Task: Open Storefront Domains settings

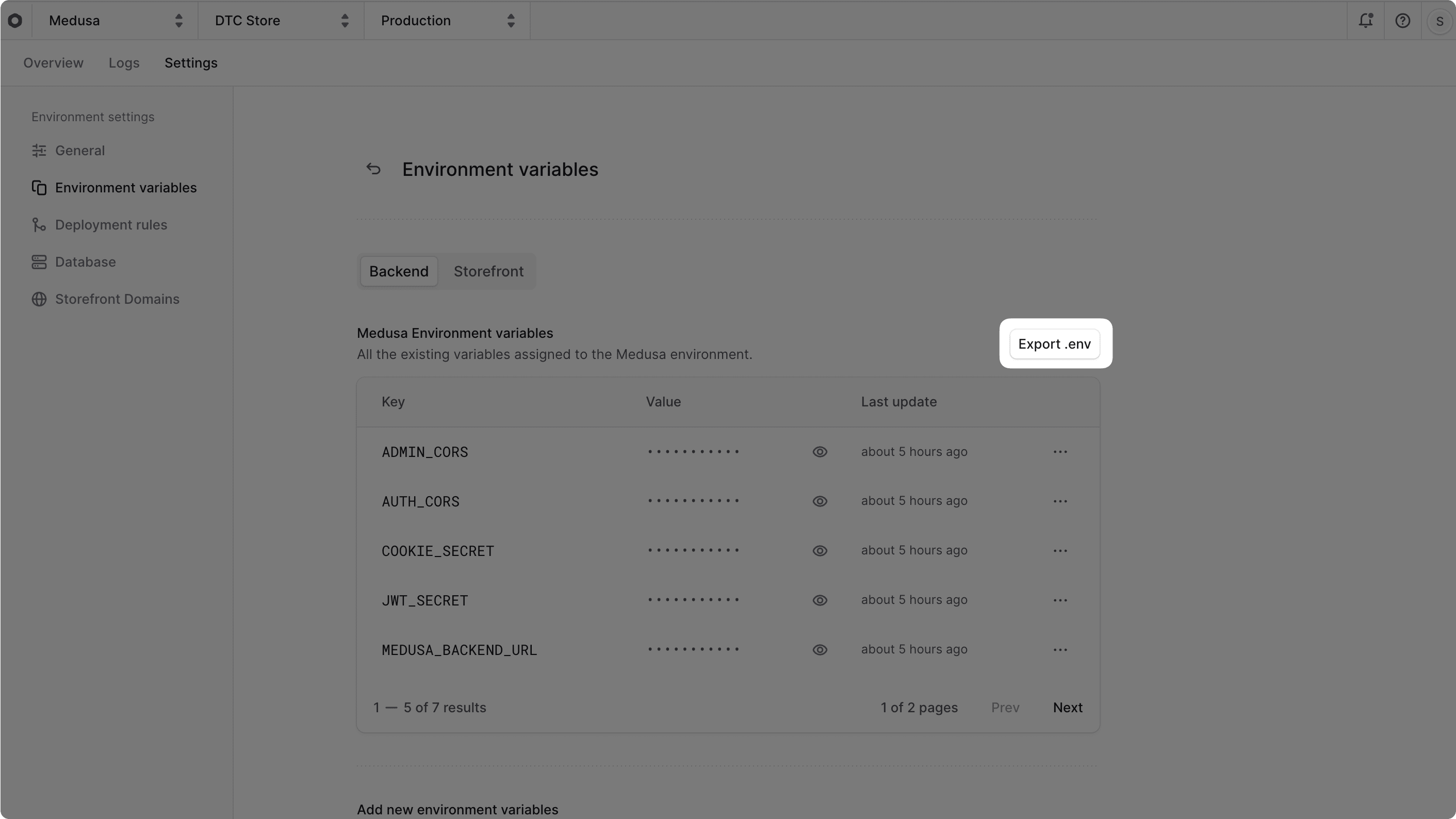Action: tap(117, 299)
